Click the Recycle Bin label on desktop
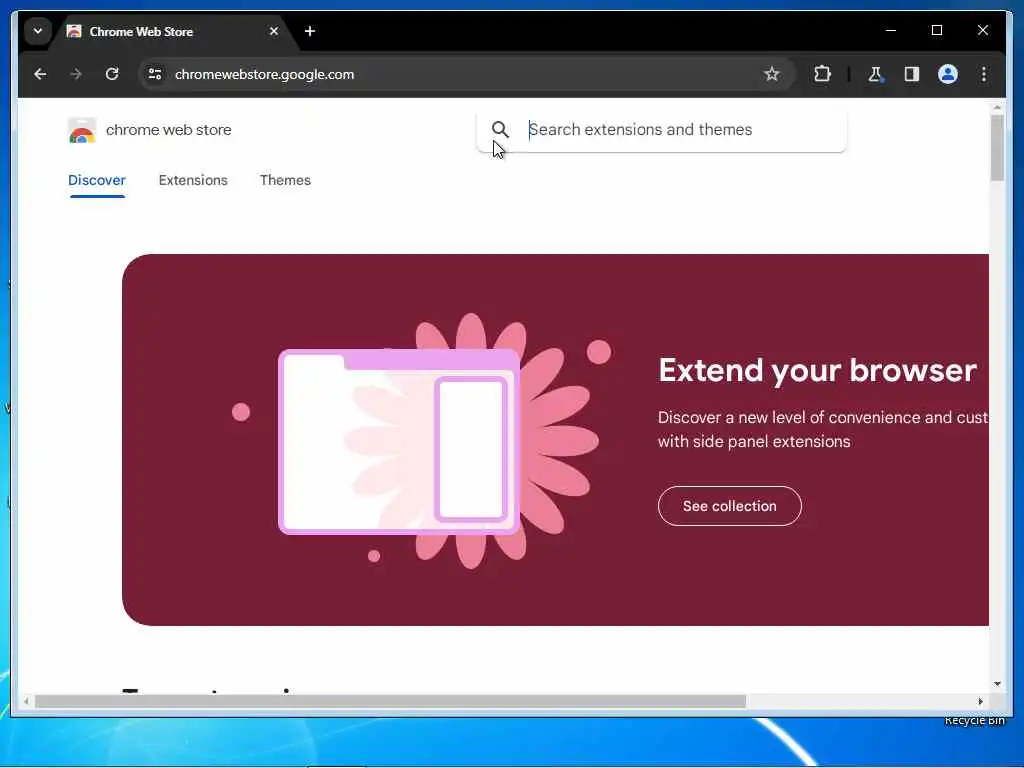 pyautogui.click(x=974, y=720)
